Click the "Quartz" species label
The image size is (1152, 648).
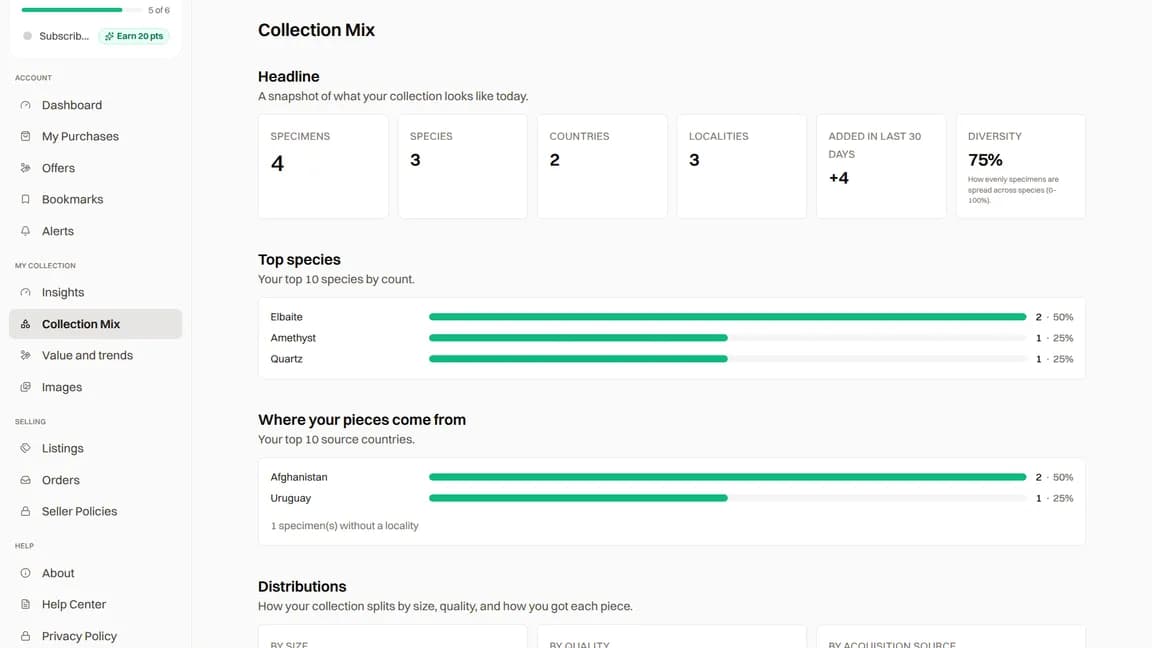pyautogui.click(x=287, y=359)
